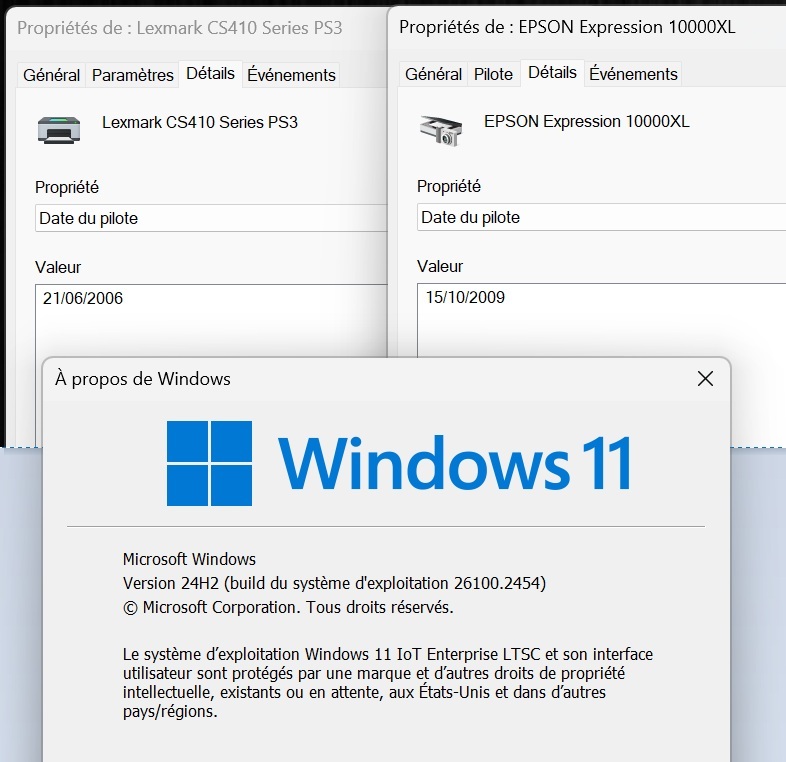Image resolution: width=786 pixels, height=762 pixels.
Task: Click the EPSON Expression 10000XL device name
Action: click(586, 121)
